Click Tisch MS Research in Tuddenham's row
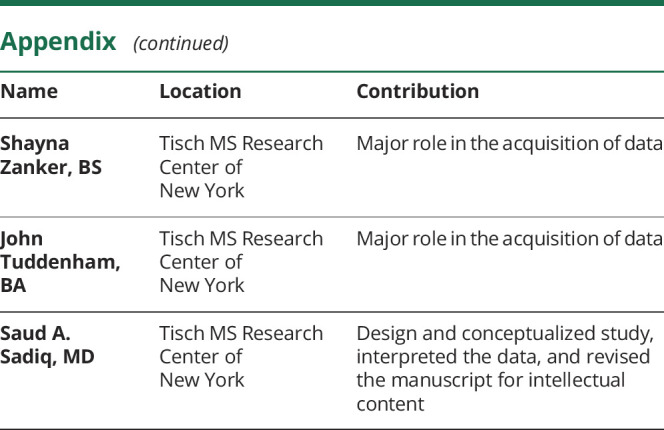 click(241, 239)
